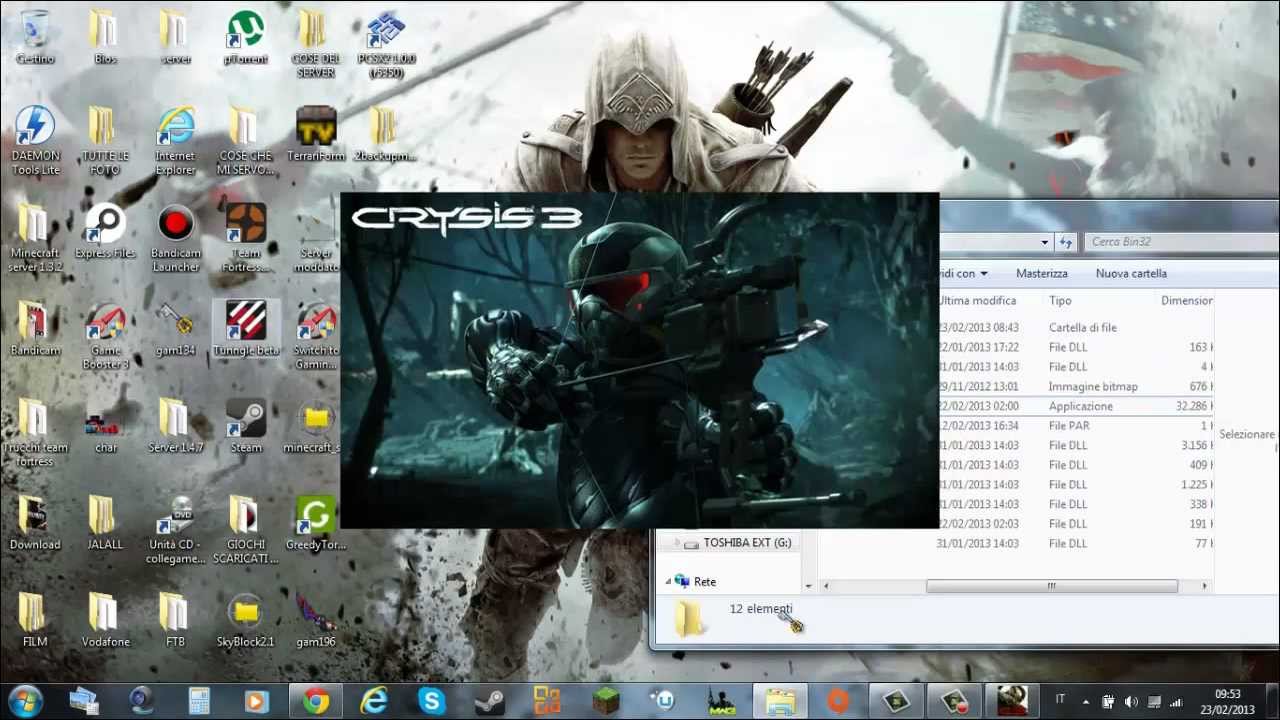Viewport: 1280px width, 720px height.
Task: Sort by the Dimensione column header
Action: [1186, 300]
